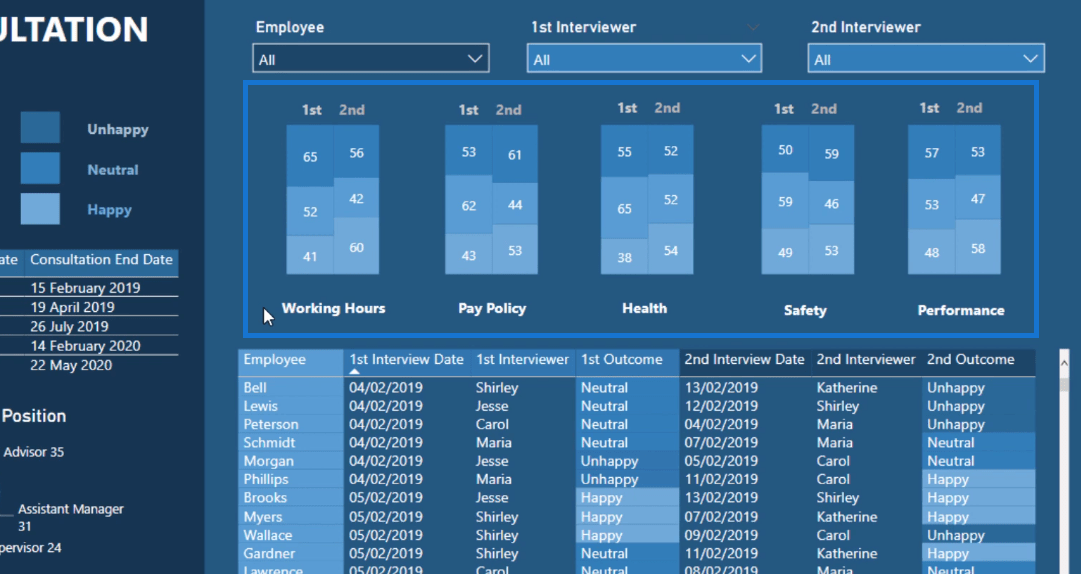Click Lewis's 2nd interview date 12/02/2019

click(721, 407)
